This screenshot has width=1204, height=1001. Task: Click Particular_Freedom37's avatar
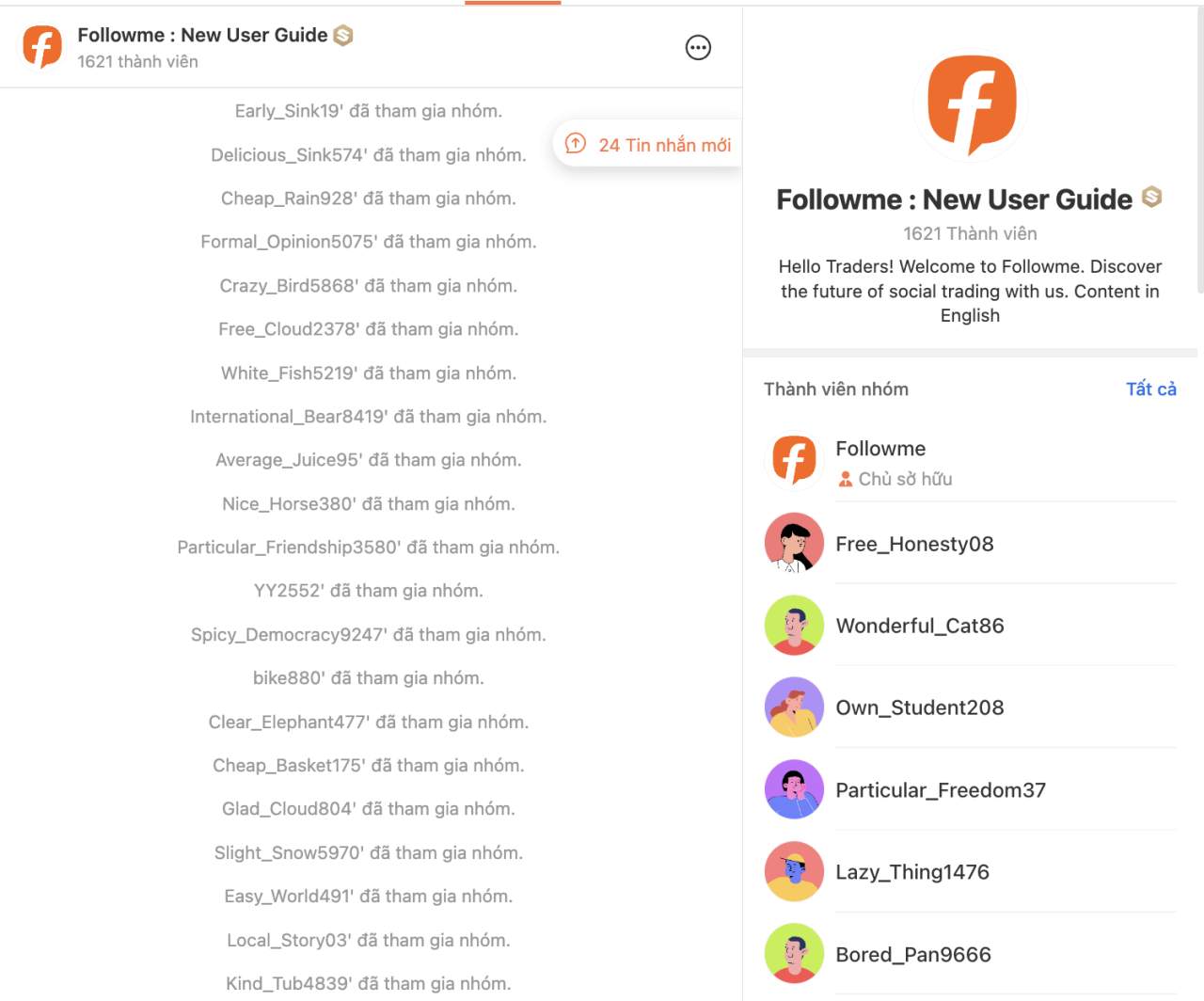794,789
